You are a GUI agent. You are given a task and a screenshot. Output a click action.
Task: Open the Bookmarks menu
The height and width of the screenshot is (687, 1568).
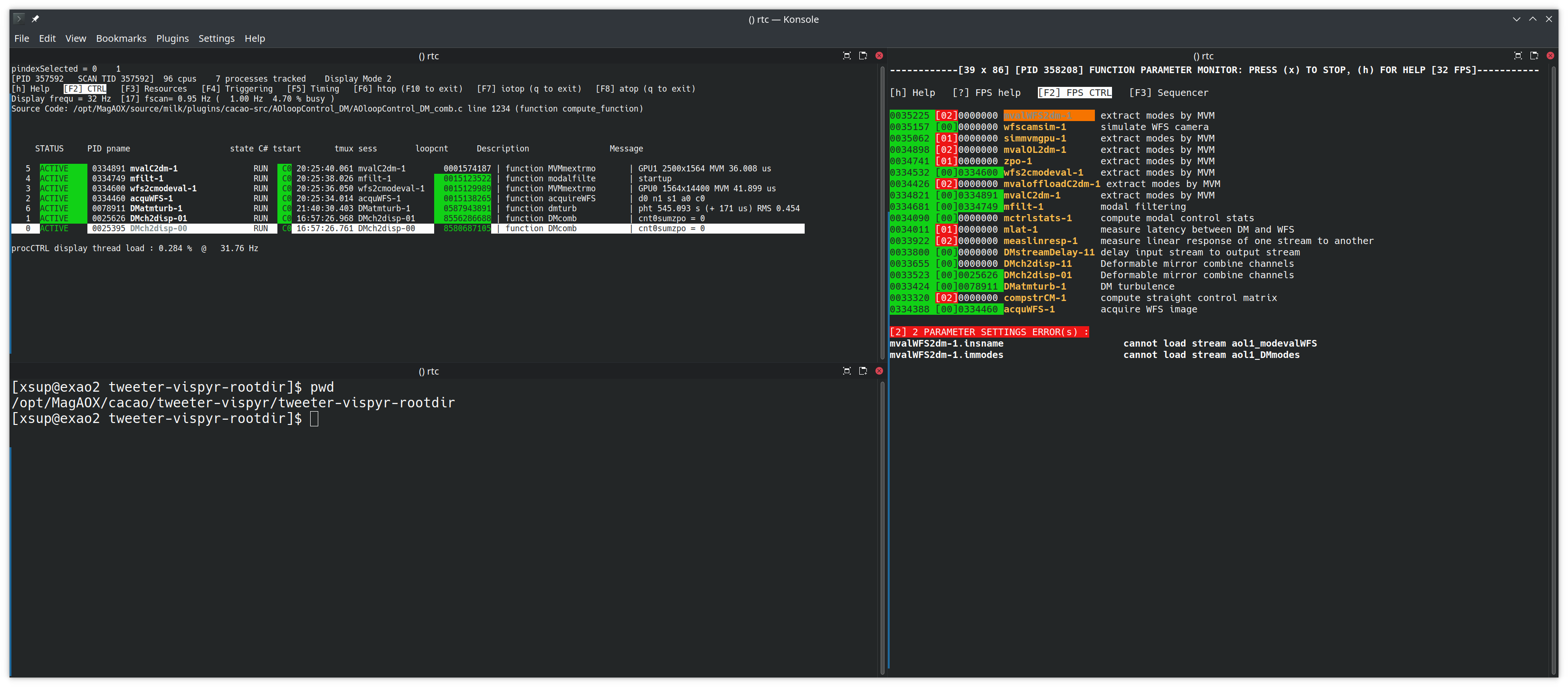121,38
